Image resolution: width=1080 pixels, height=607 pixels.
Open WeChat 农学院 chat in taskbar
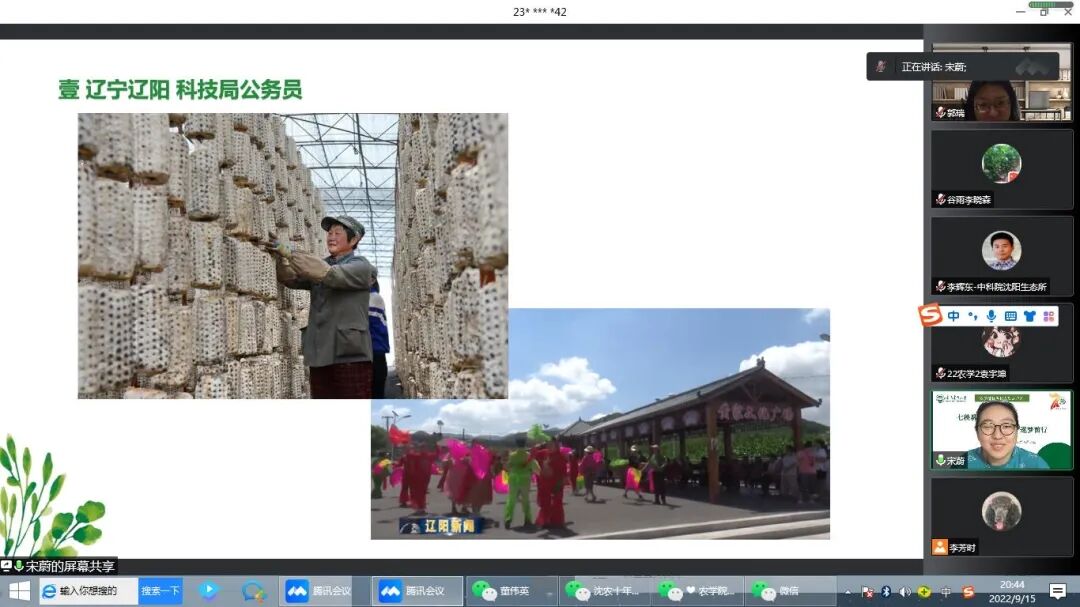(697, 591)
